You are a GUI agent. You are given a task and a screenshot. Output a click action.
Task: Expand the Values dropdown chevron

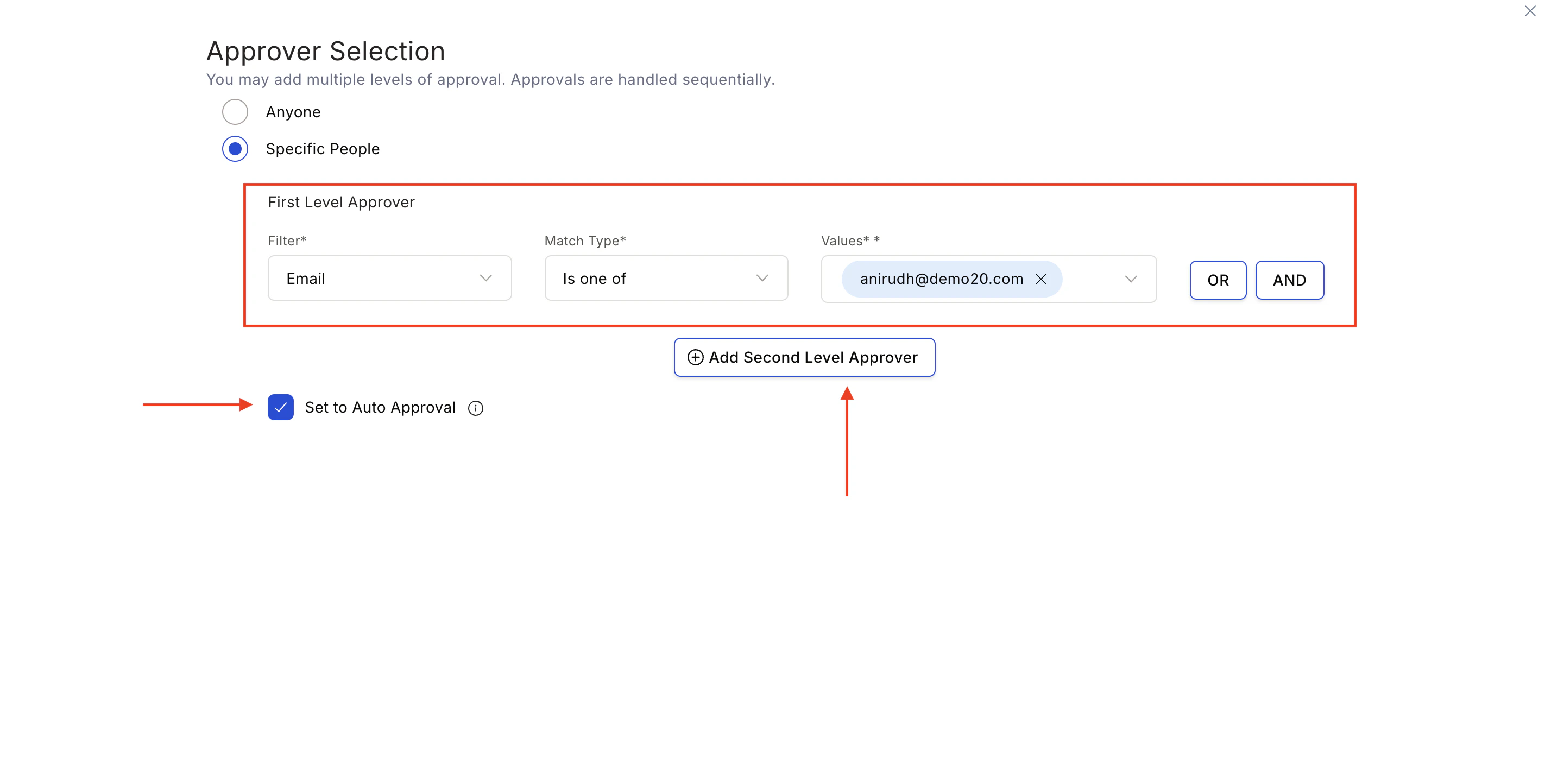tap(1131, 279)
